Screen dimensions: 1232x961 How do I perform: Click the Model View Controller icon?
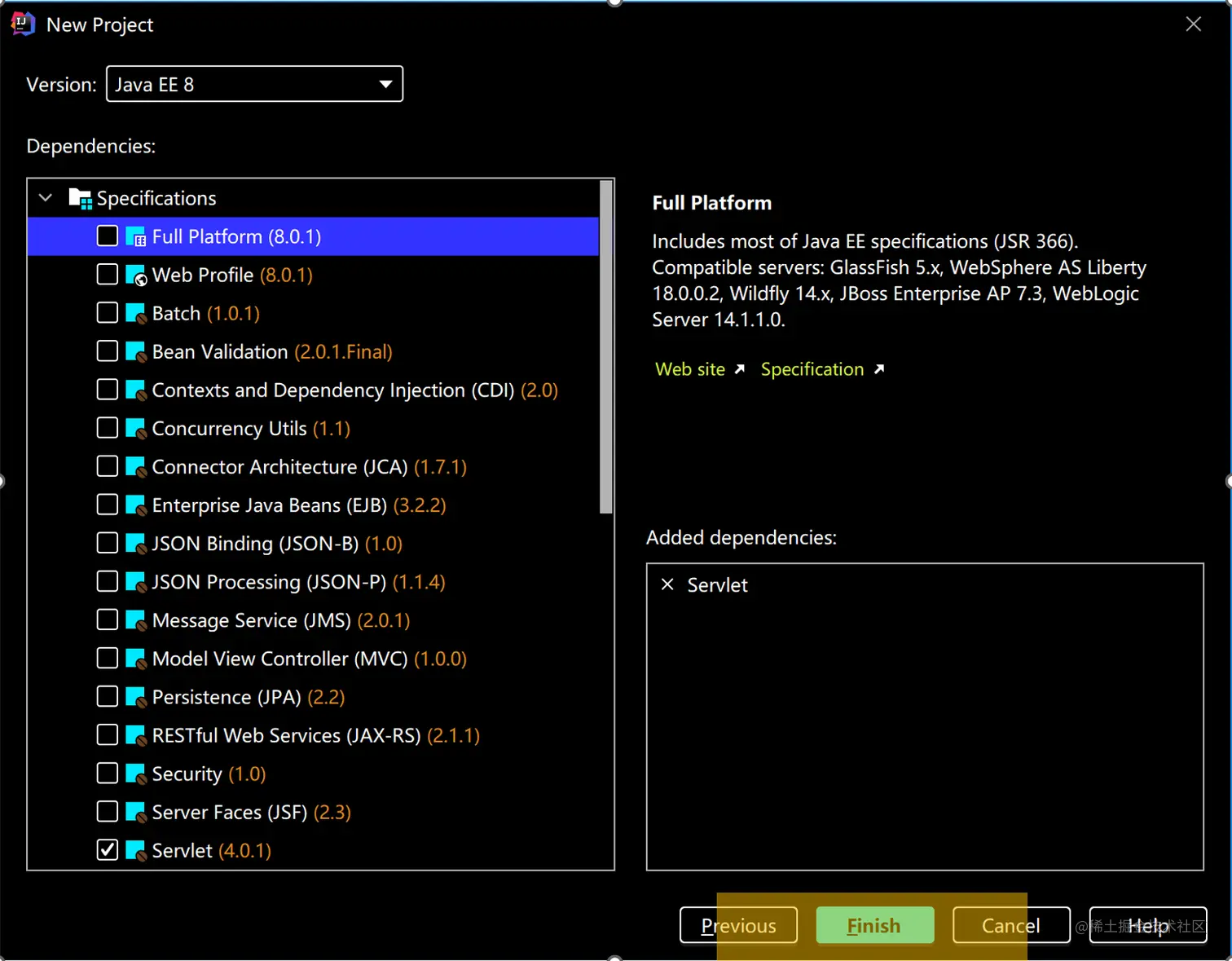tap(135, 658)
